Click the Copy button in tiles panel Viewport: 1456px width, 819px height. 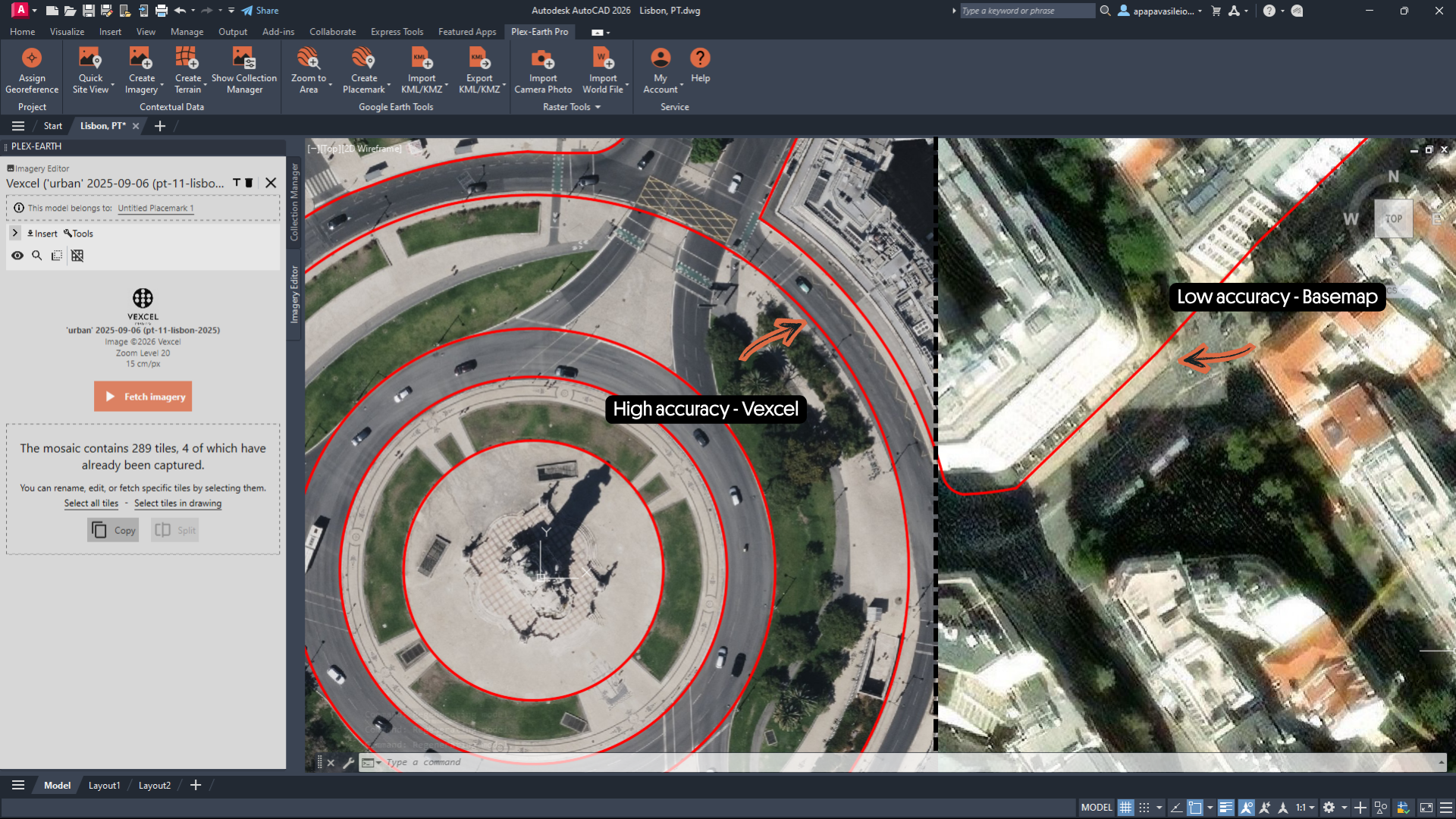[x=113, y=530]
